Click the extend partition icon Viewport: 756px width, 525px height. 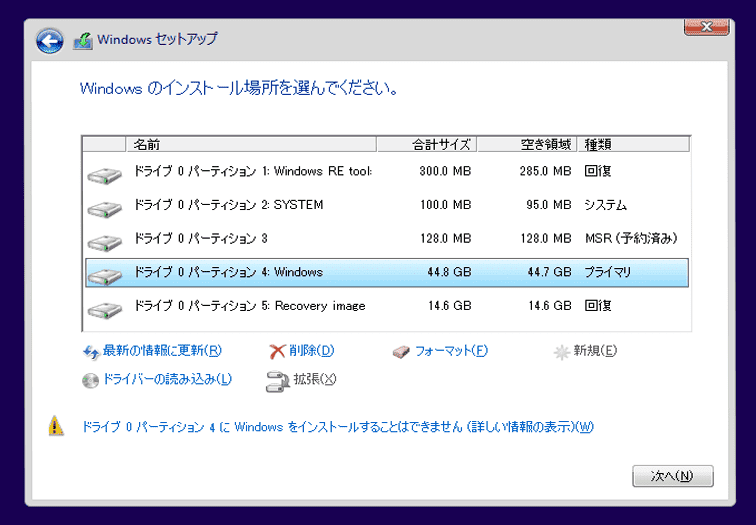278,381
